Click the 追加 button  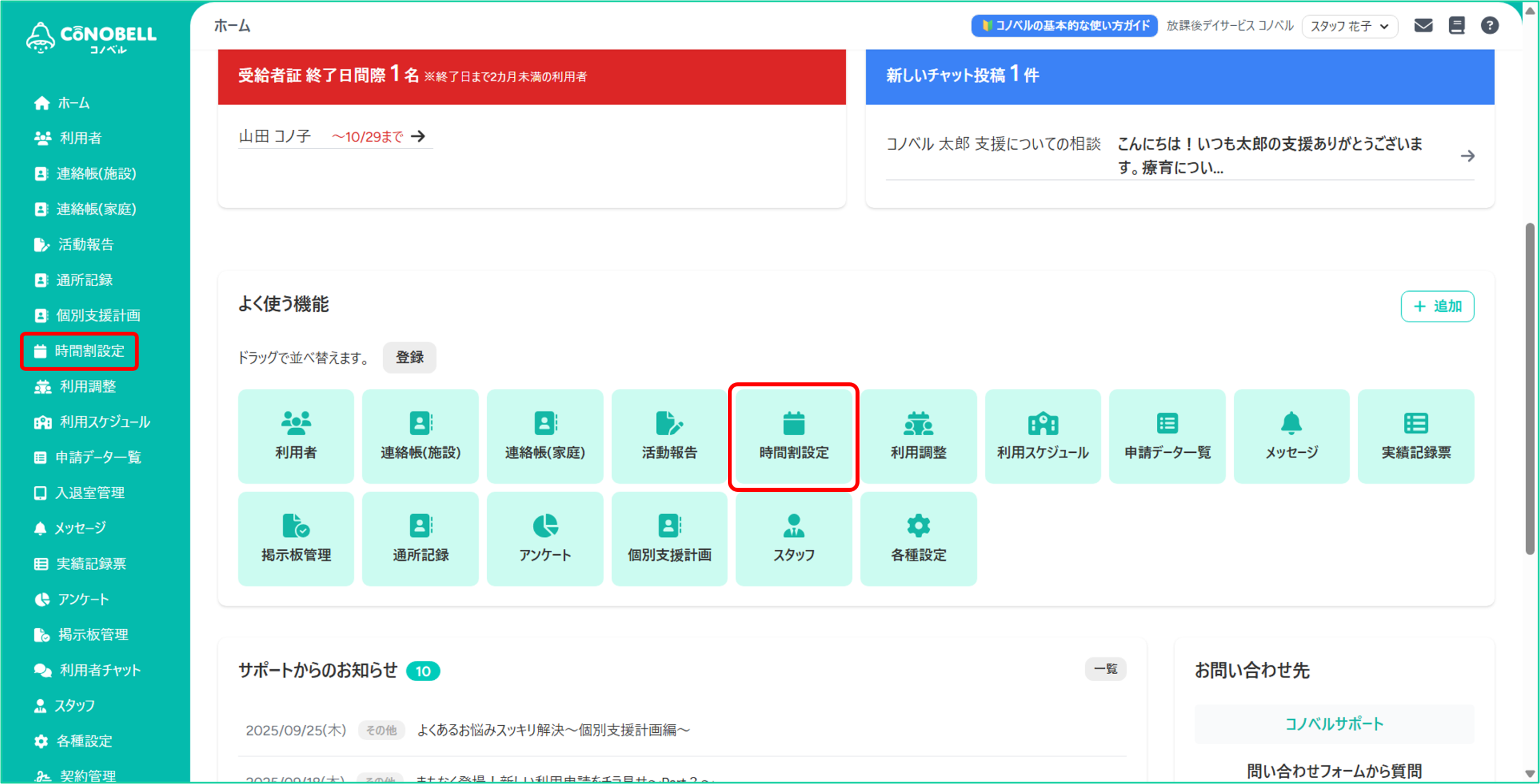pyautogui.click(x=1437, y=307)
